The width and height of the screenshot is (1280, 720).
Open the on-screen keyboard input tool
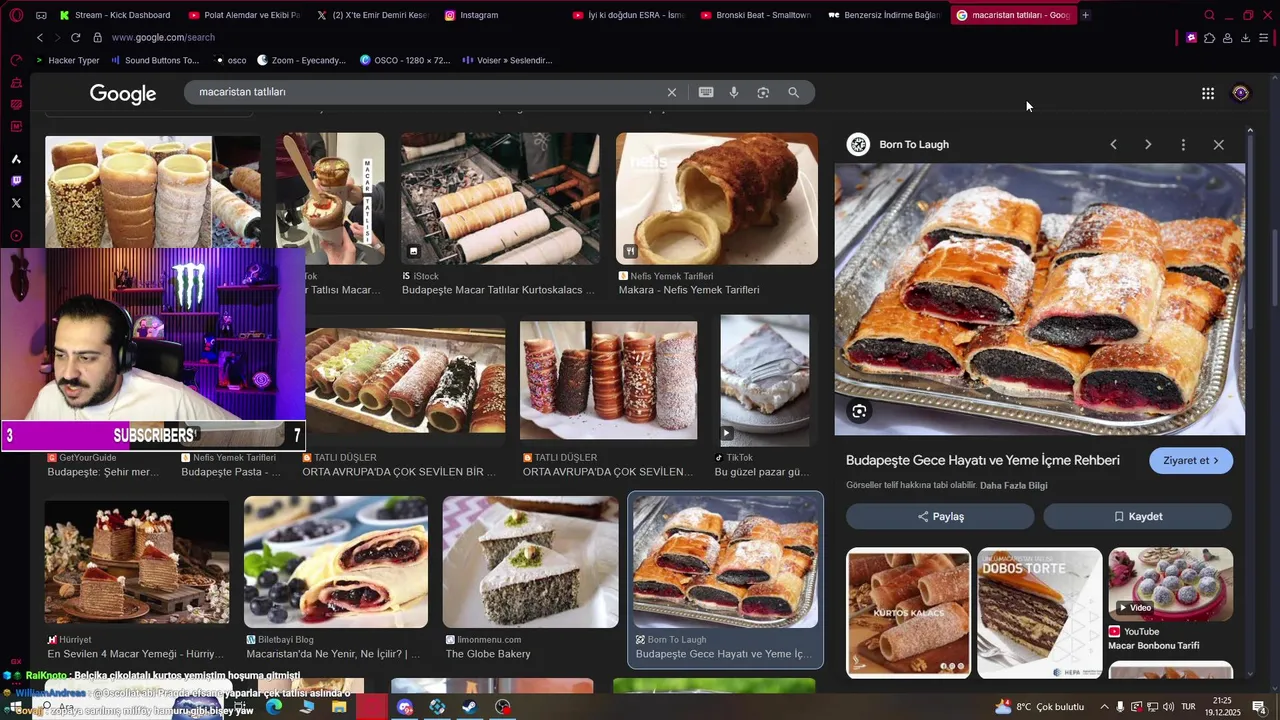click(706, 92)
